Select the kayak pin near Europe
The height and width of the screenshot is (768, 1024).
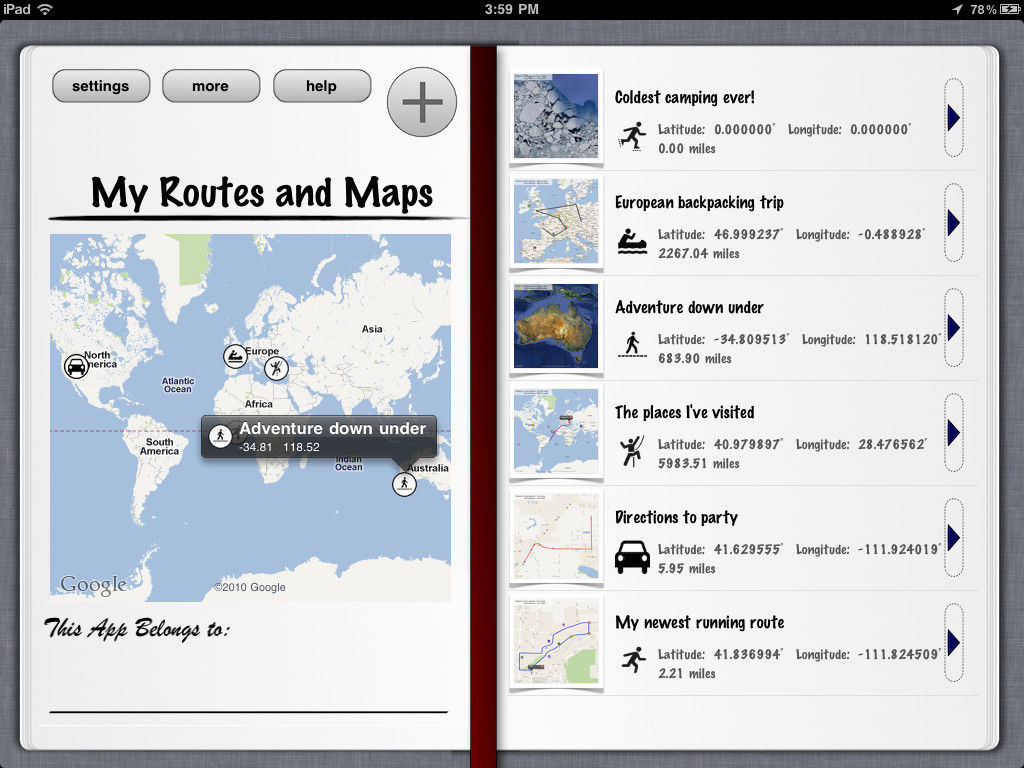234,357
